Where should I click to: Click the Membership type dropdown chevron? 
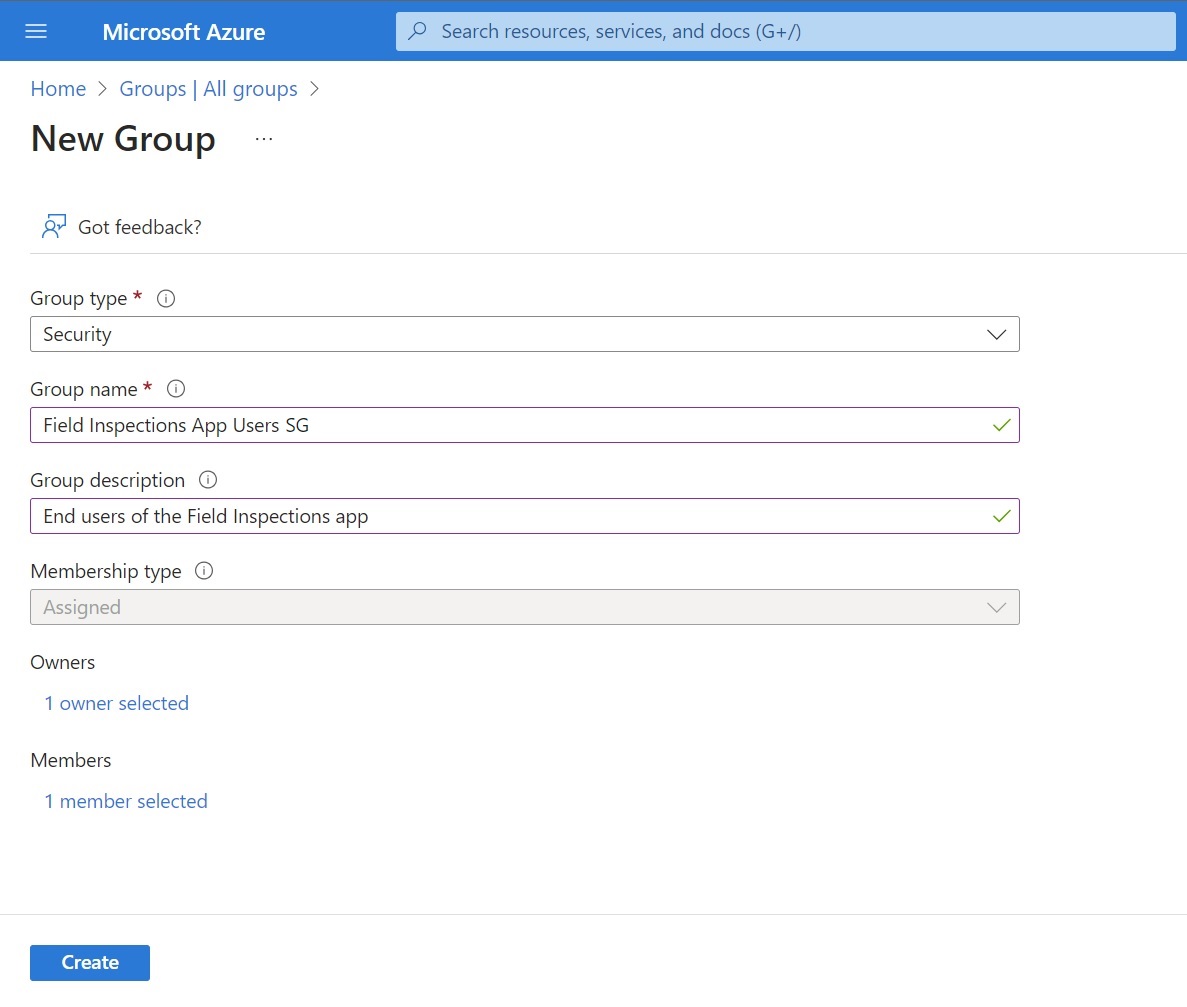pos(996,607)
